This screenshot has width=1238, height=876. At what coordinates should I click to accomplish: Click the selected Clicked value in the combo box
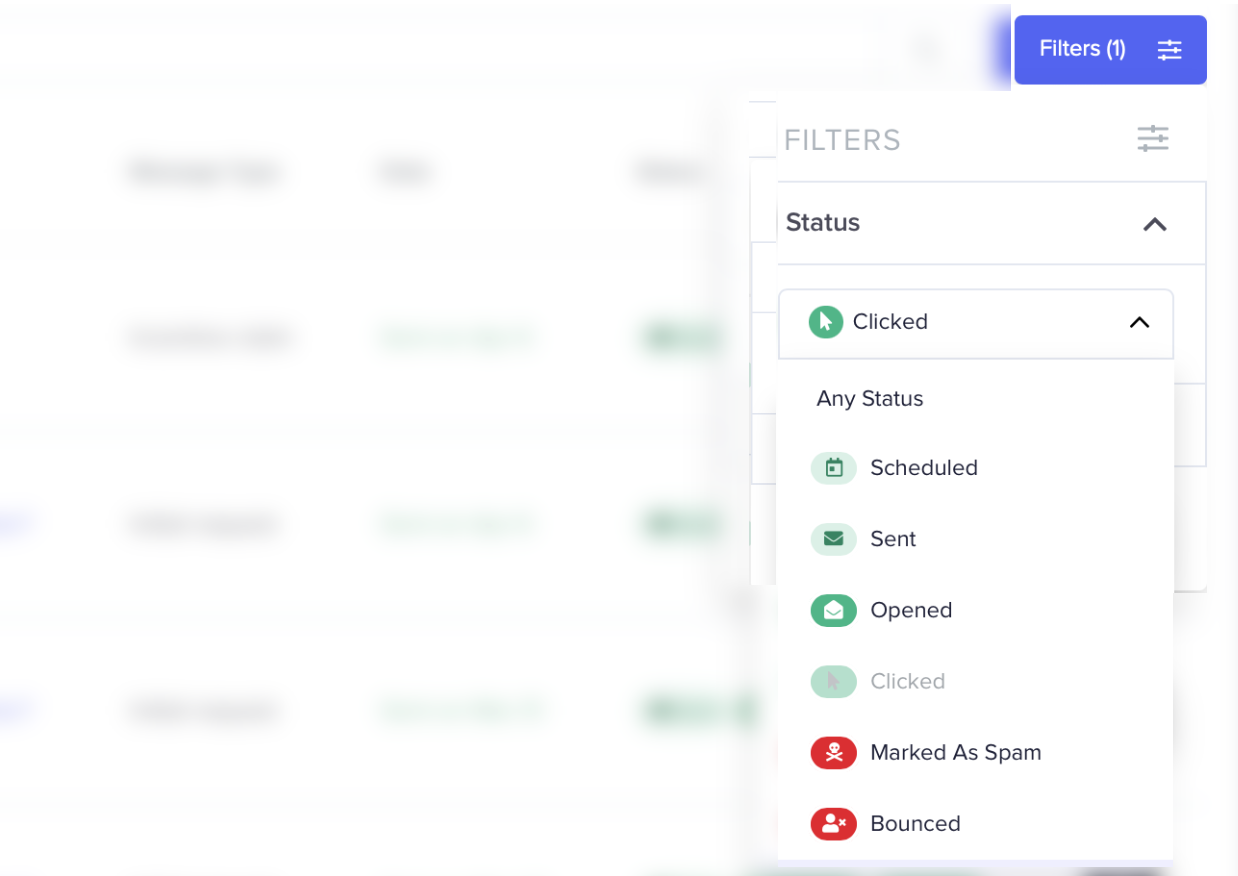pos(890,322)
